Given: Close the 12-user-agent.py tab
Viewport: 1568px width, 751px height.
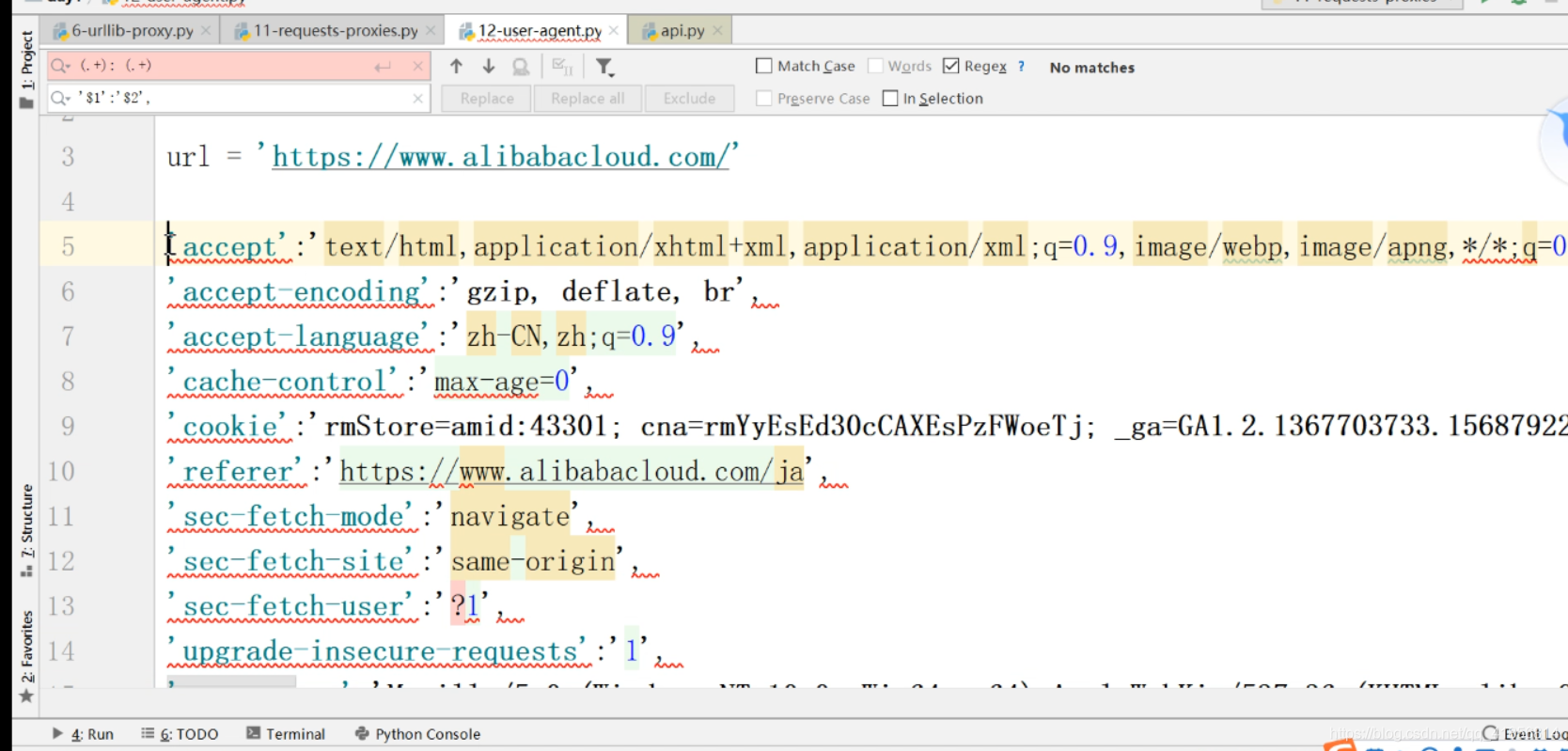Looking at the screenshot, I should 614,30.
